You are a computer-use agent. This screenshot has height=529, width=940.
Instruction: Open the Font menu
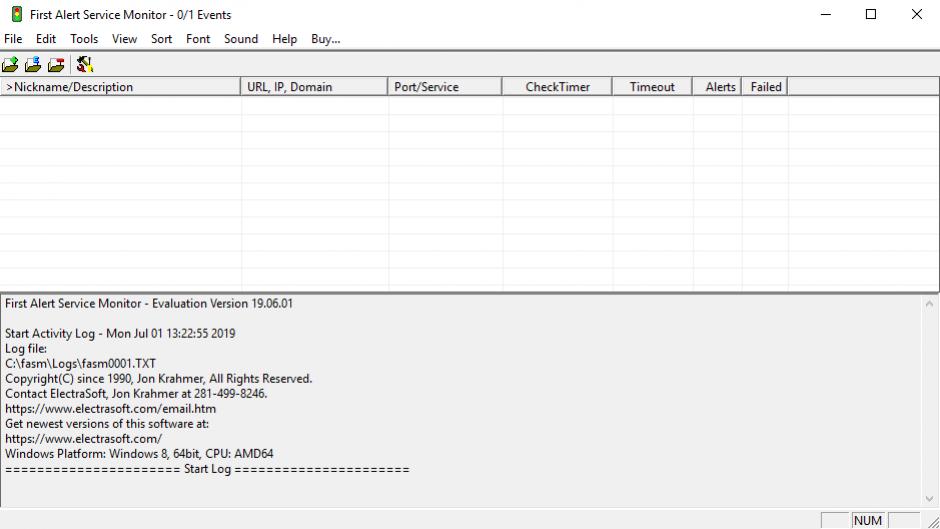(x=198, y=39)
